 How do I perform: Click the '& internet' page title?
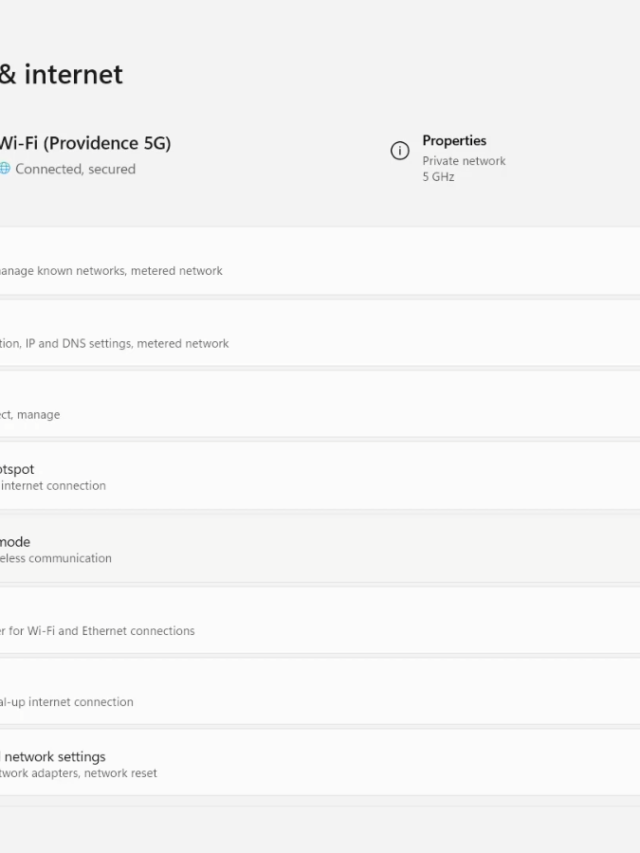[x=62, y=74]
